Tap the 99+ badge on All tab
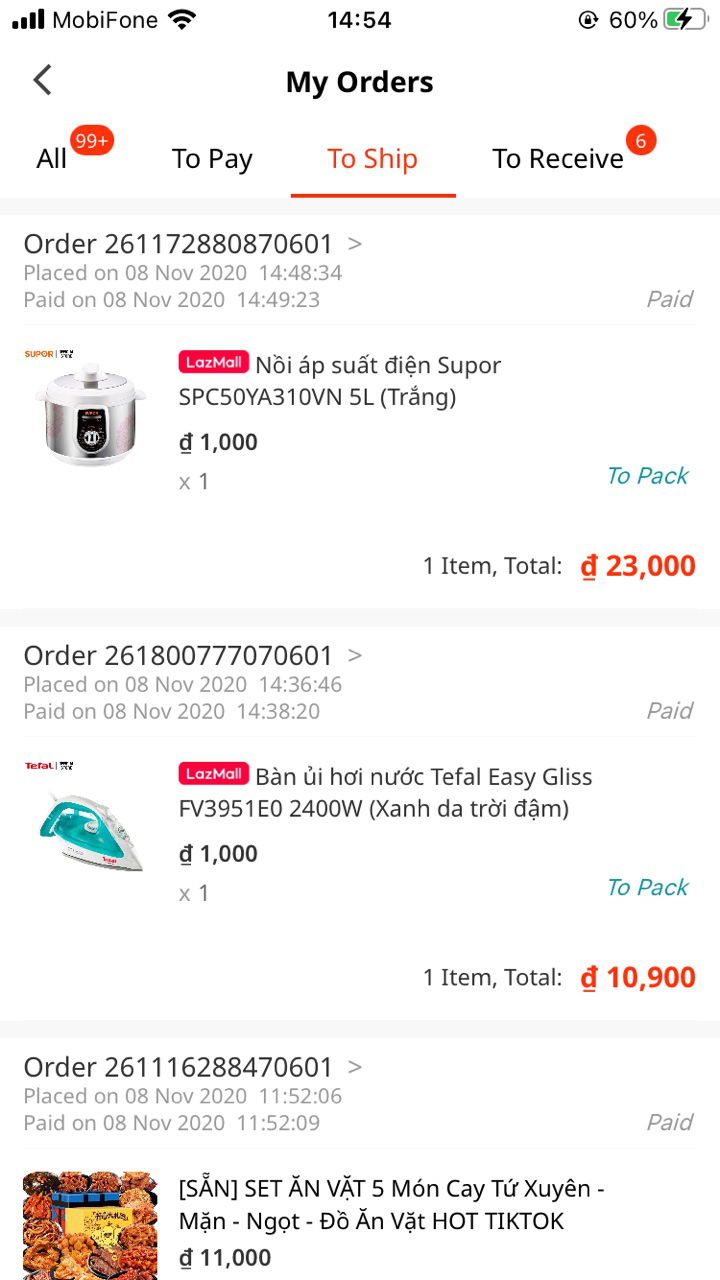Screen dimensions: 720x1280 [91, 141]
